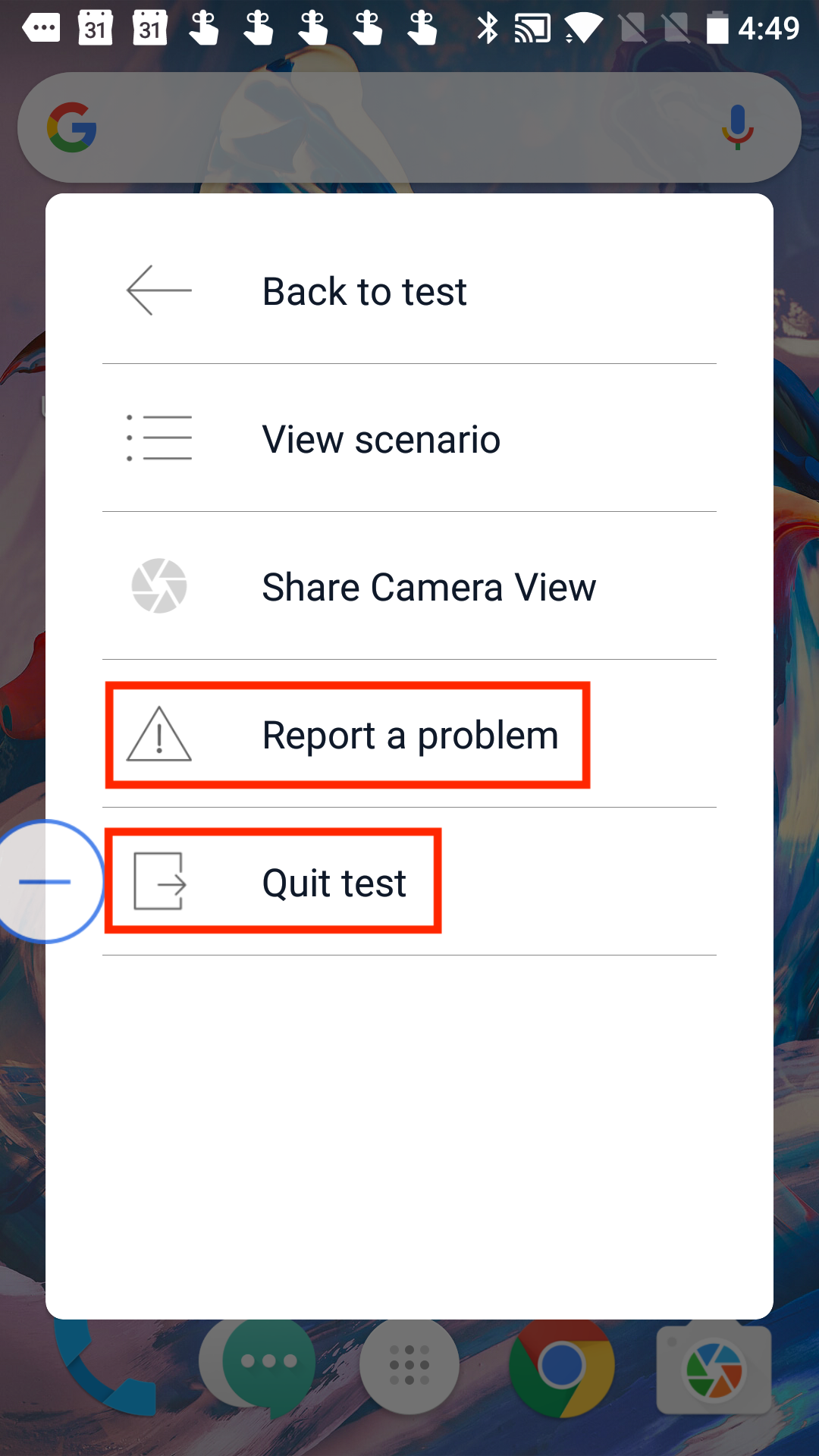Tap the Google voice search microphone
The image size is (819, 1456).
click(x=737, y=127)
